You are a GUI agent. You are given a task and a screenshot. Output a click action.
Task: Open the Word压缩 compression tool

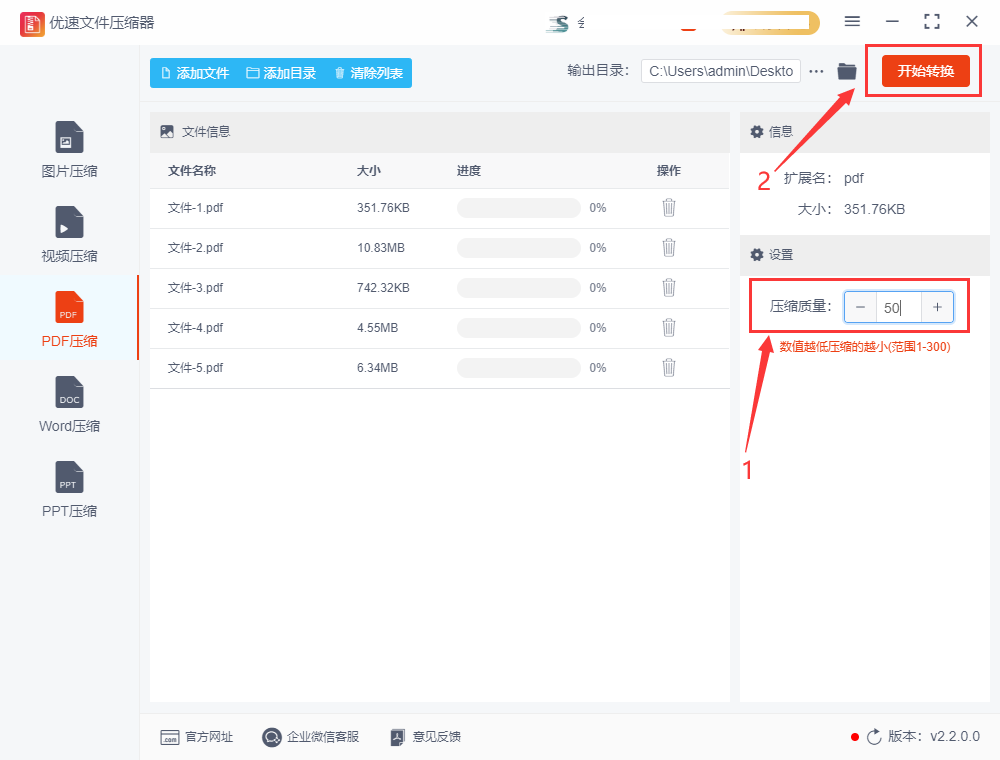pyautogui.click(x=69, y=404)
